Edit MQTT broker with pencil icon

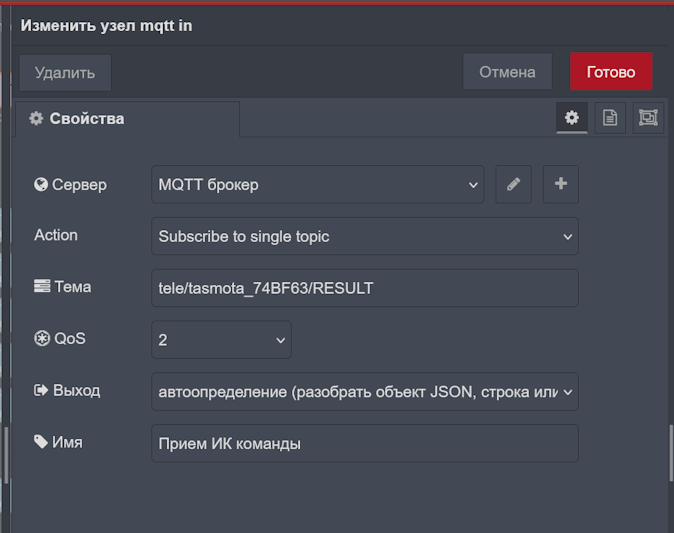tap(513, 184)
